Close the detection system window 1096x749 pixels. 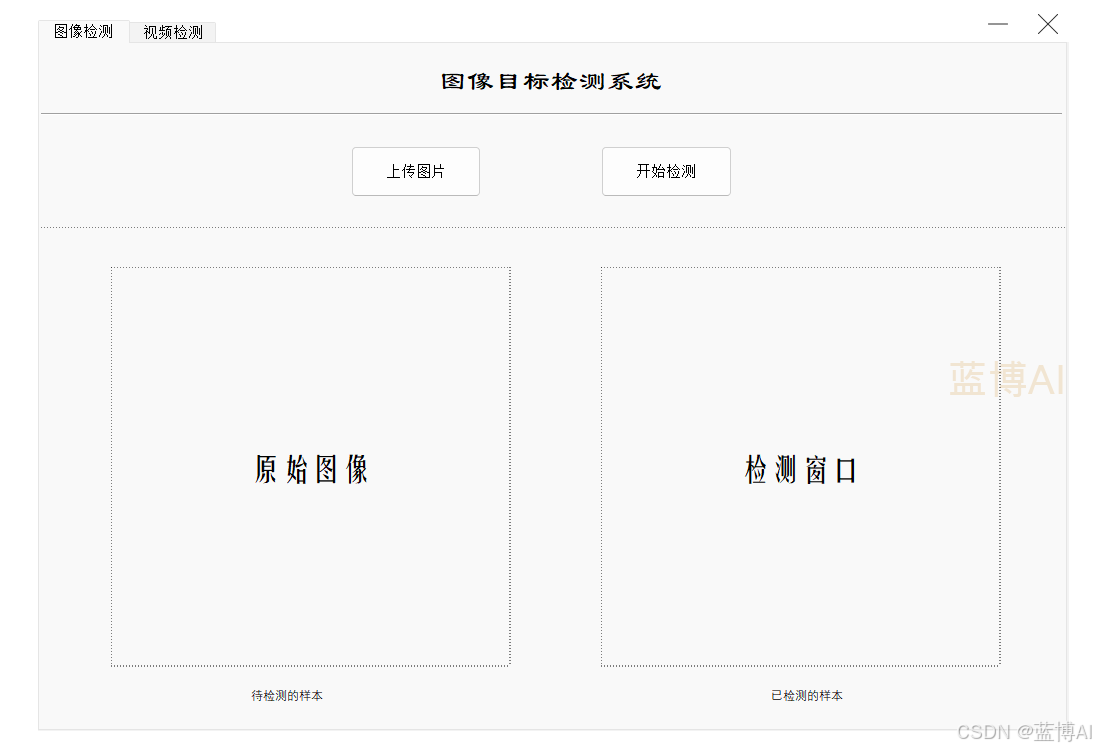tap(1047, 24)
